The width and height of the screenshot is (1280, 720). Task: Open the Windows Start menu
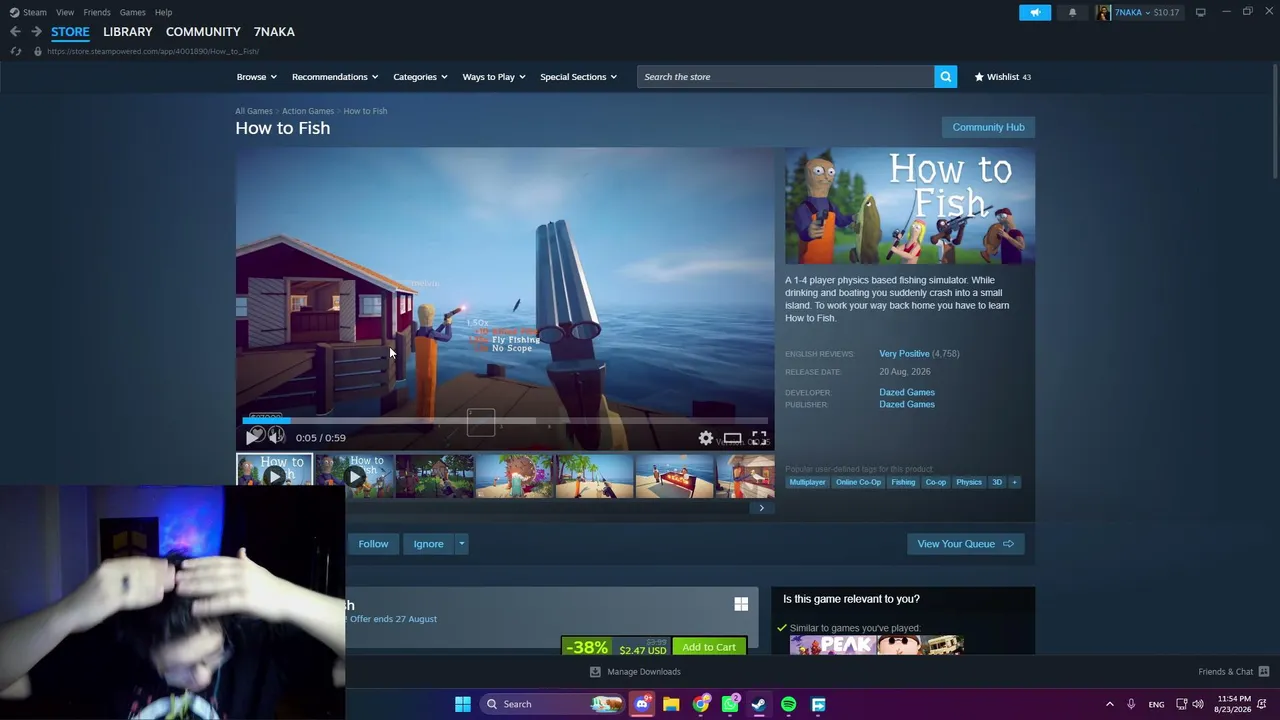click(462, 704)
